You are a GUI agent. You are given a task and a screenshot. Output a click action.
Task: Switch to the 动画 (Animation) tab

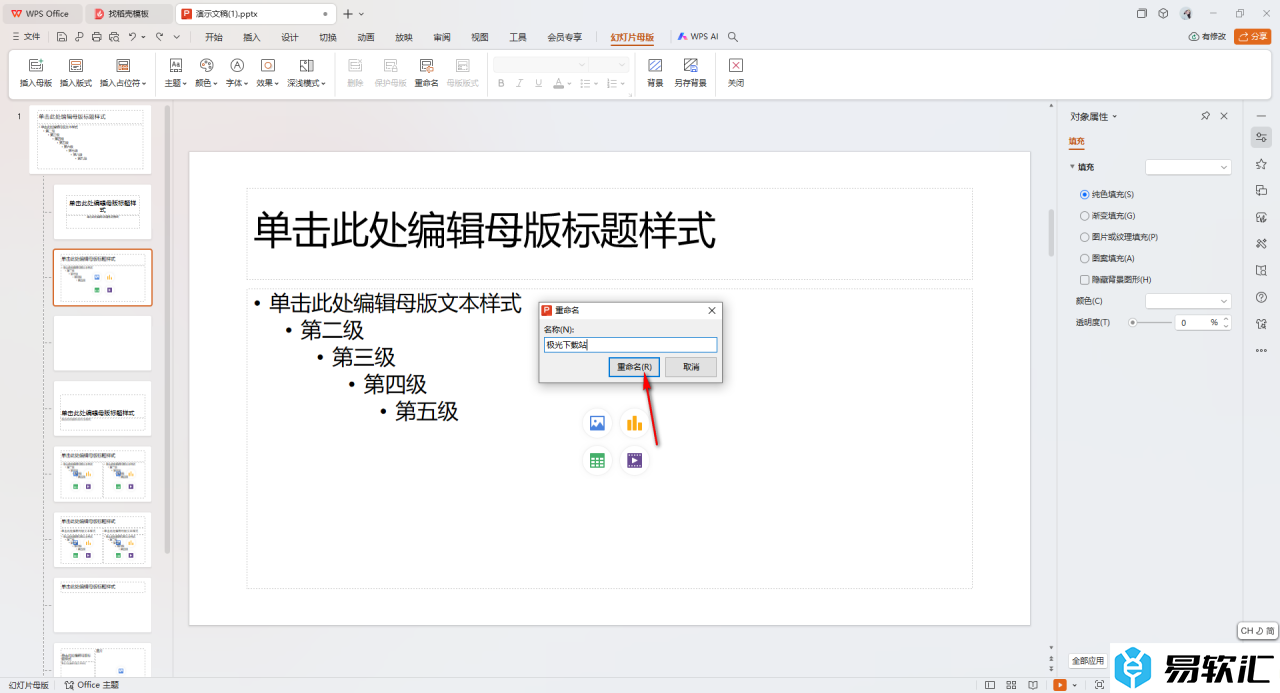(366, 37)
